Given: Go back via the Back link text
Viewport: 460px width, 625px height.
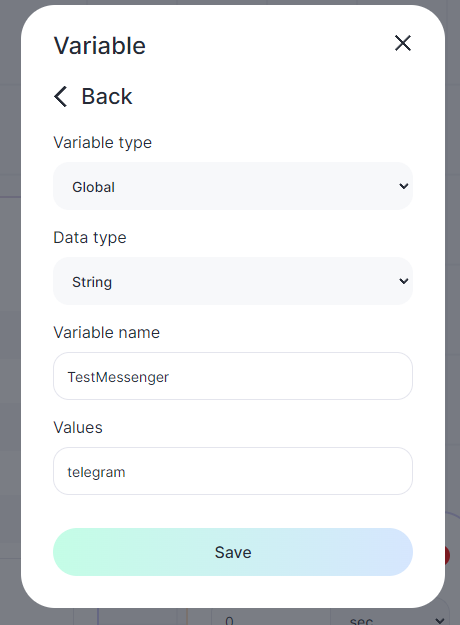Looking at the screenshot, I should 107,96.
